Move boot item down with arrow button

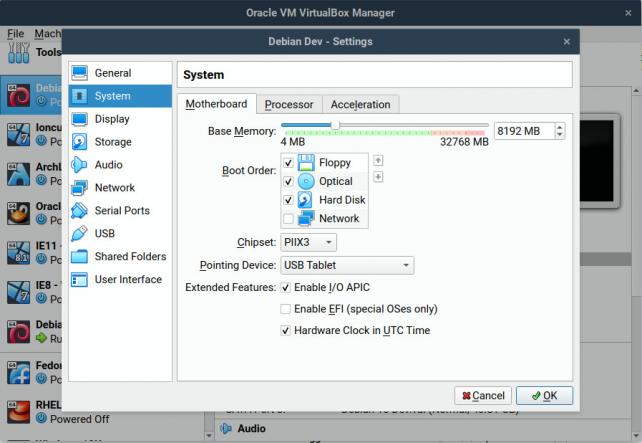point(378,178)
